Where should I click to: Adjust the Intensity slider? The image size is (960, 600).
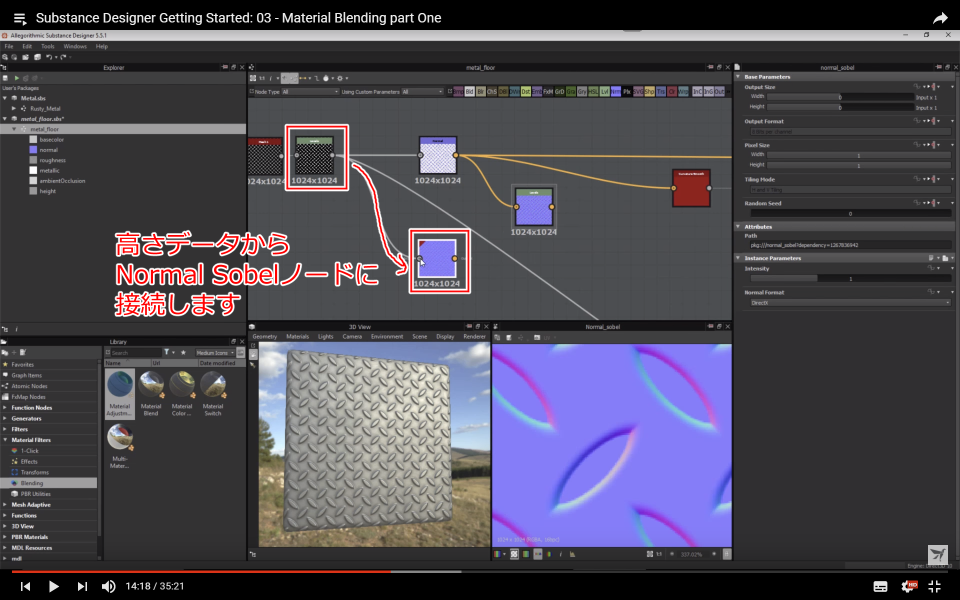click(850, 279)
